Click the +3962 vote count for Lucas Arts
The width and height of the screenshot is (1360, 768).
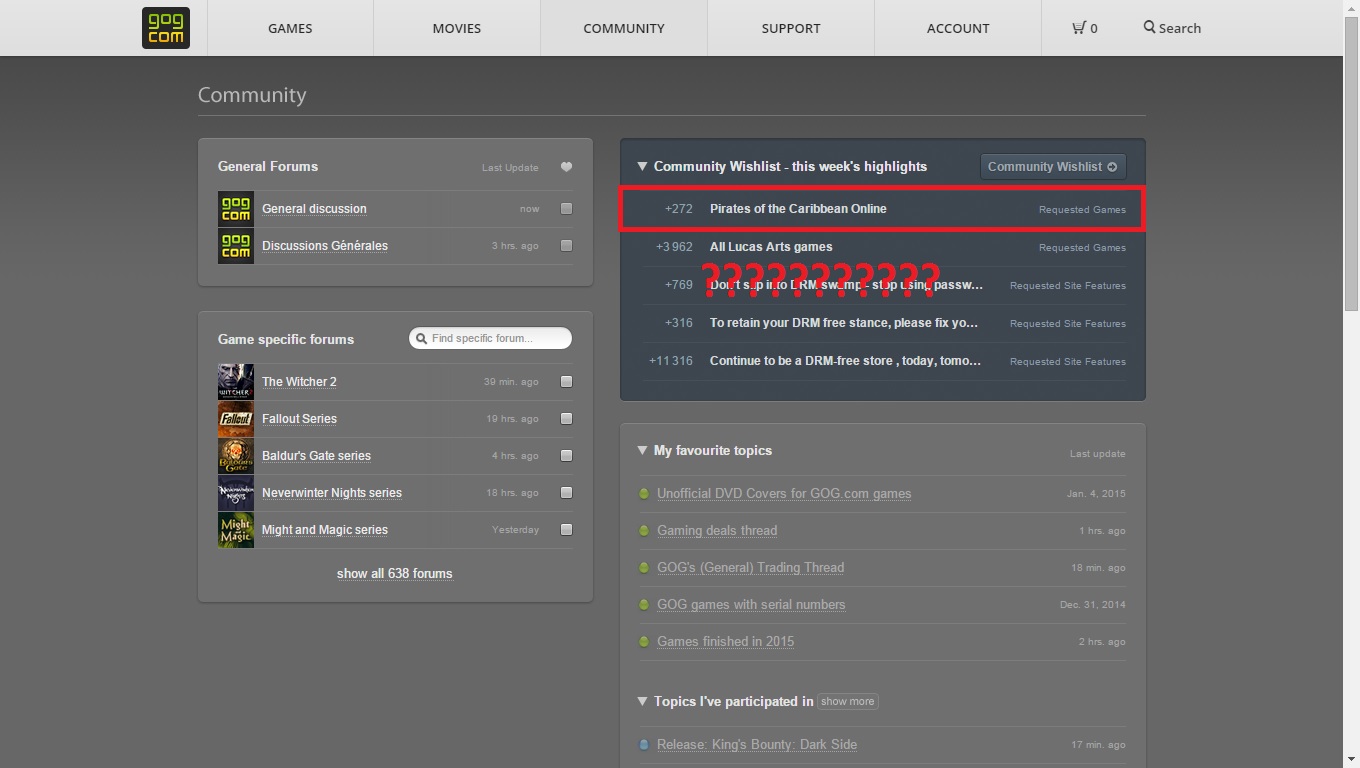coord(674,247)
